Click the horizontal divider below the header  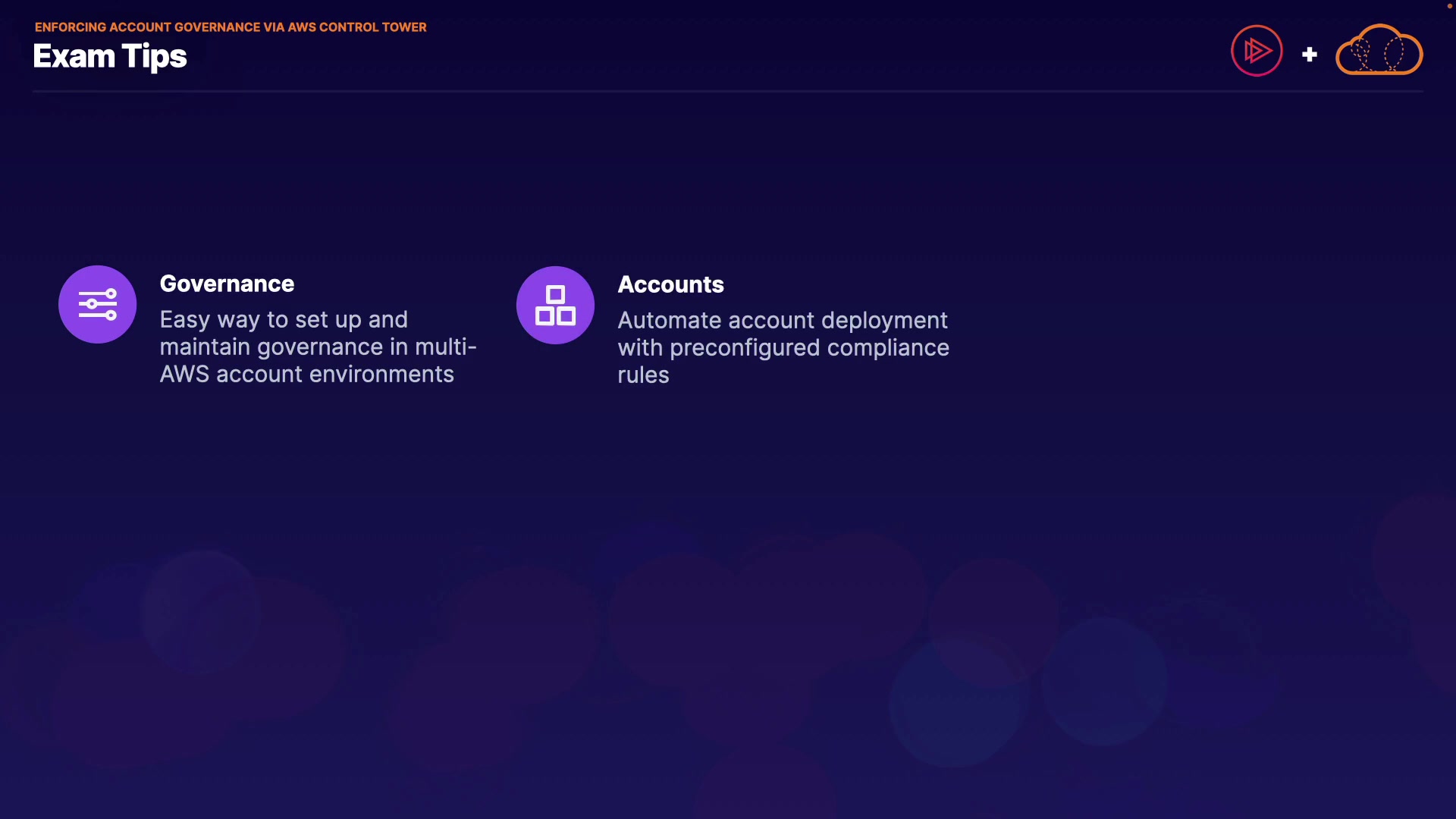point(728,92)
